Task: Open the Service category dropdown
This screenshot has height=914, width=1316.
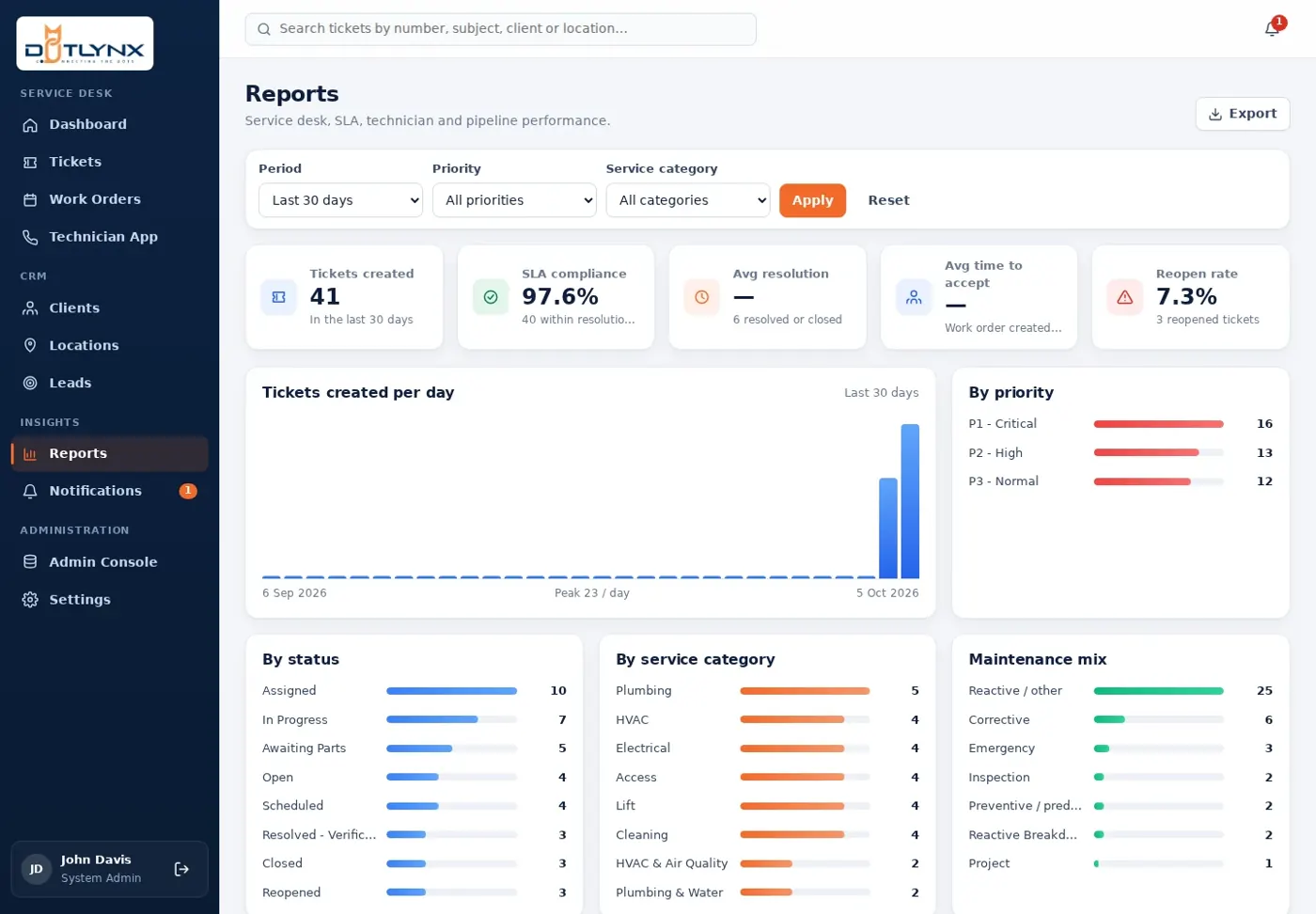Action: pyautogui.click(x=688, y=200)
